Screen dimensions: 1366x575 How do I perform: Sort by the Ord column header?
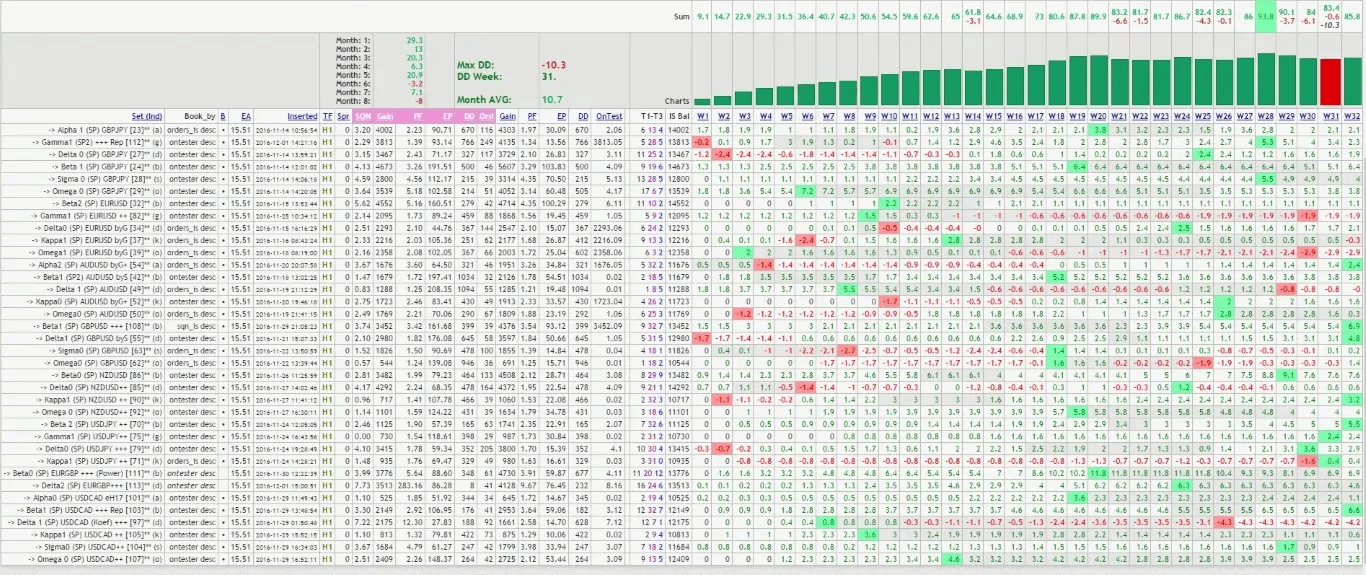tap(486, 117)
